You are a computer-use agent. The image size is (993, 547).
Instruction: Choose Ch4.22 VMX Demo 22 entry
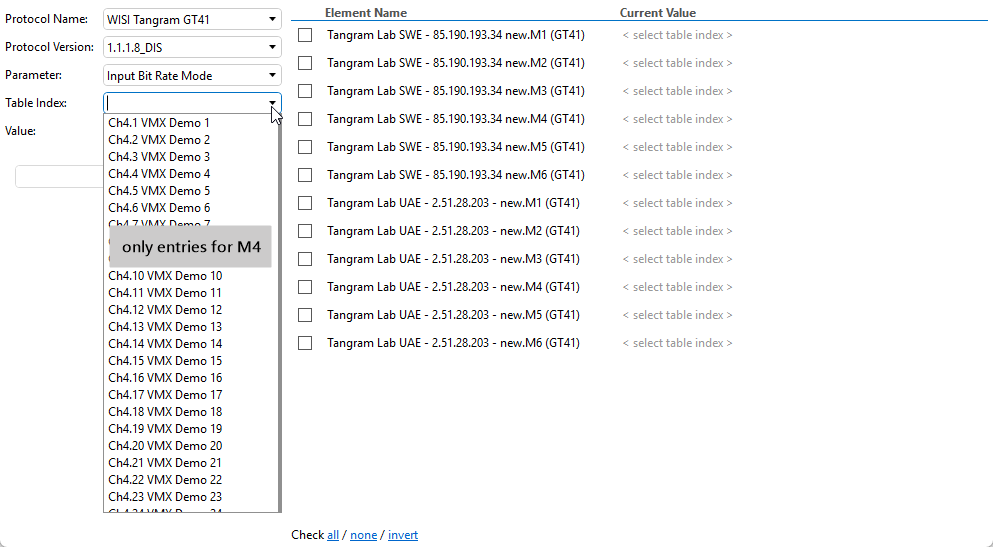(x=165, y=481)
